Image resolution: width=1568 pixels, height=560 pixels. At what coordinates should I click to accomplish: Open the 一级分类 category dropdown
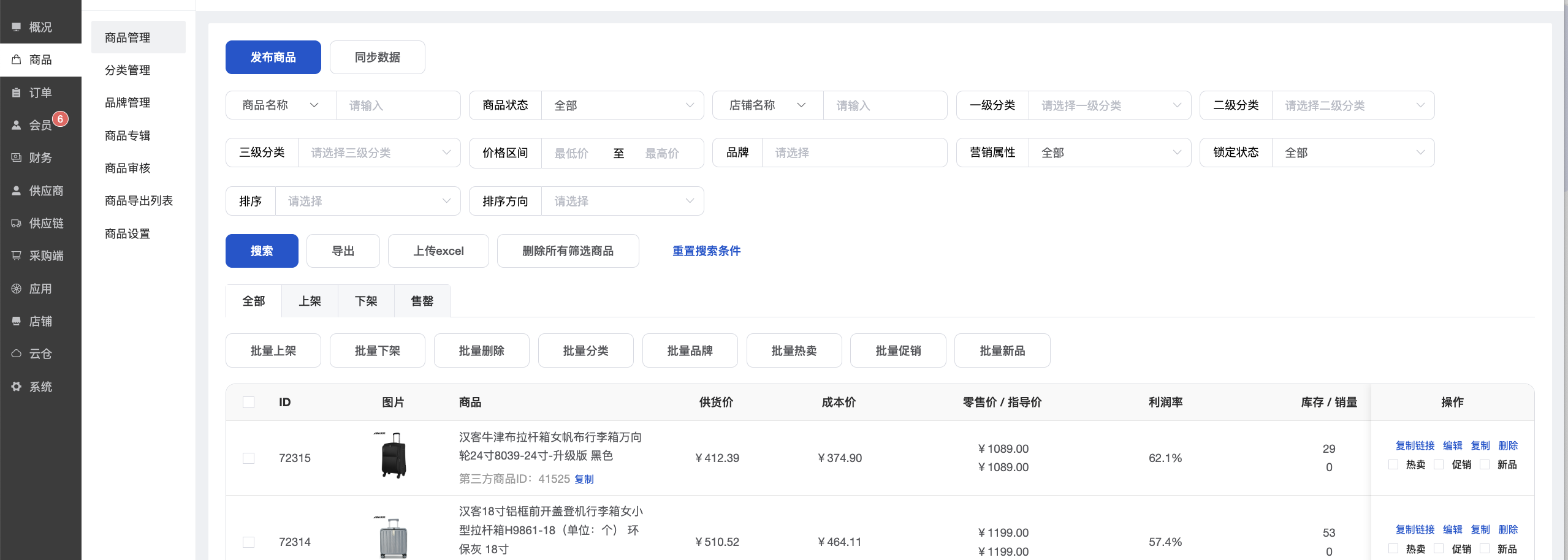click(x=1109, y=105)
